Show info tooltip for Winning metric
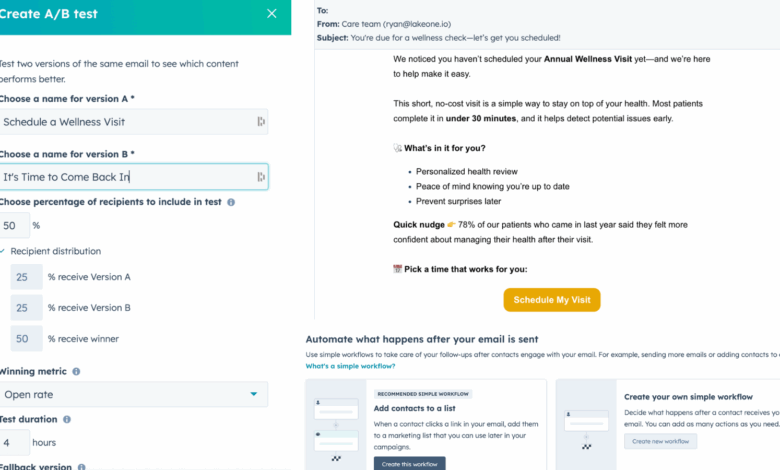The height and width of the screenshot is (470, 780). coord(76,372)
